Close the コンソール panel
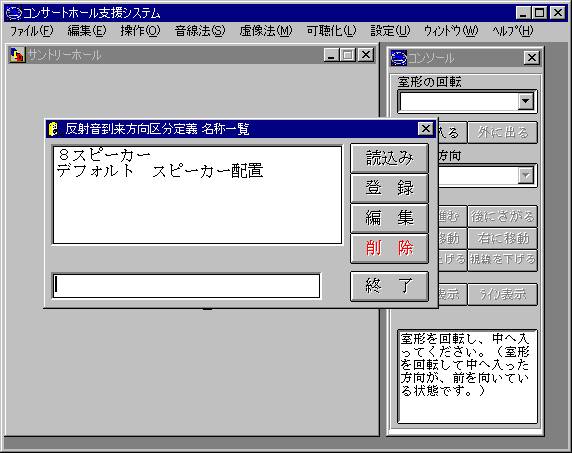The width and height of the screenshot is (572, 453). (x=532, y=58)
